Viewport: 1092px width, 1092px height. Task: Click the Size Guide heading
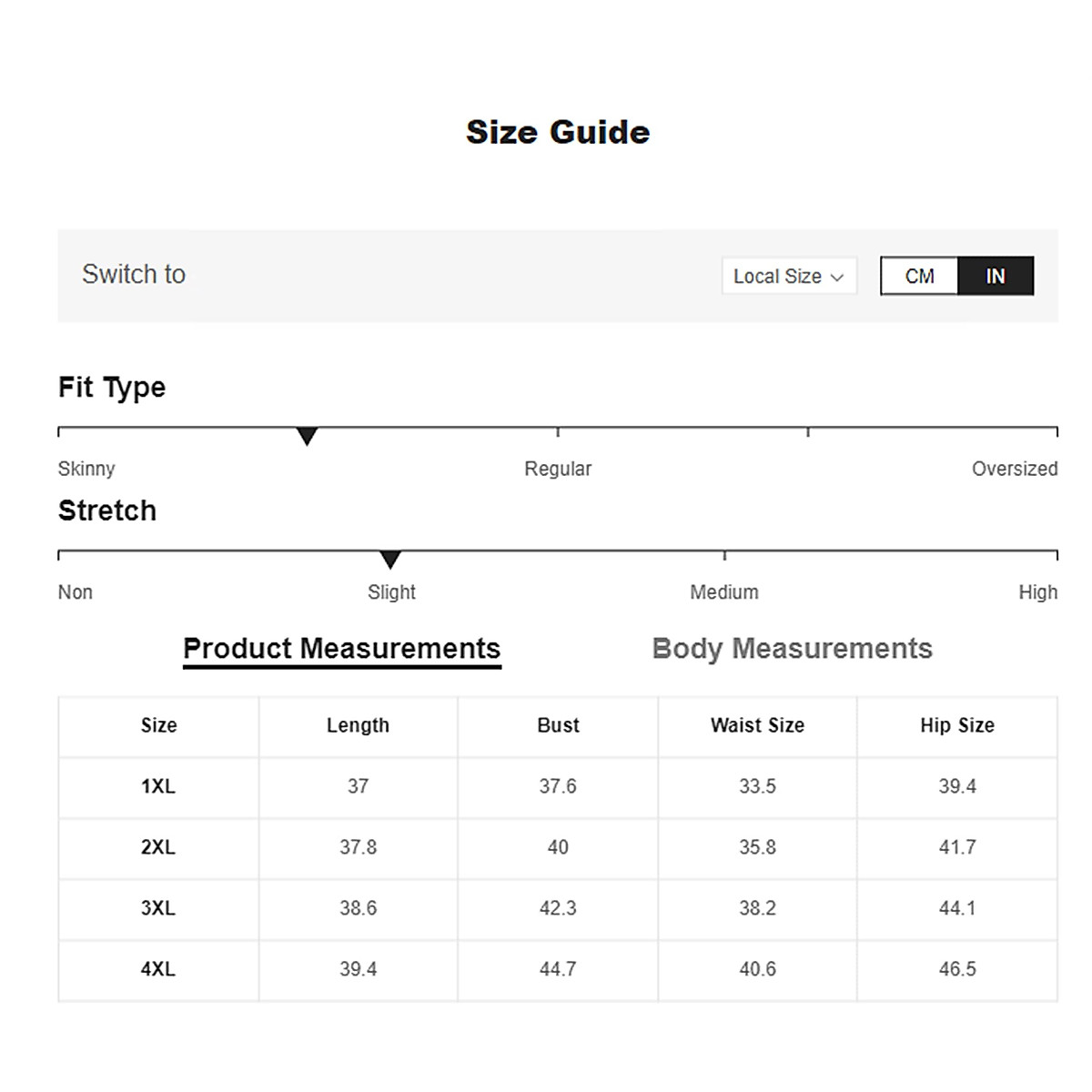point(558,132)
